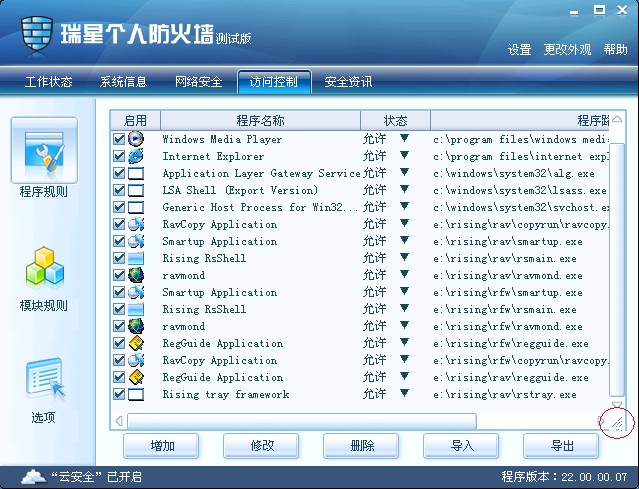Viewport: 639px width, 489px height.
Task: Click the horizontal scrollbar thumb
Action: [302, 421]
